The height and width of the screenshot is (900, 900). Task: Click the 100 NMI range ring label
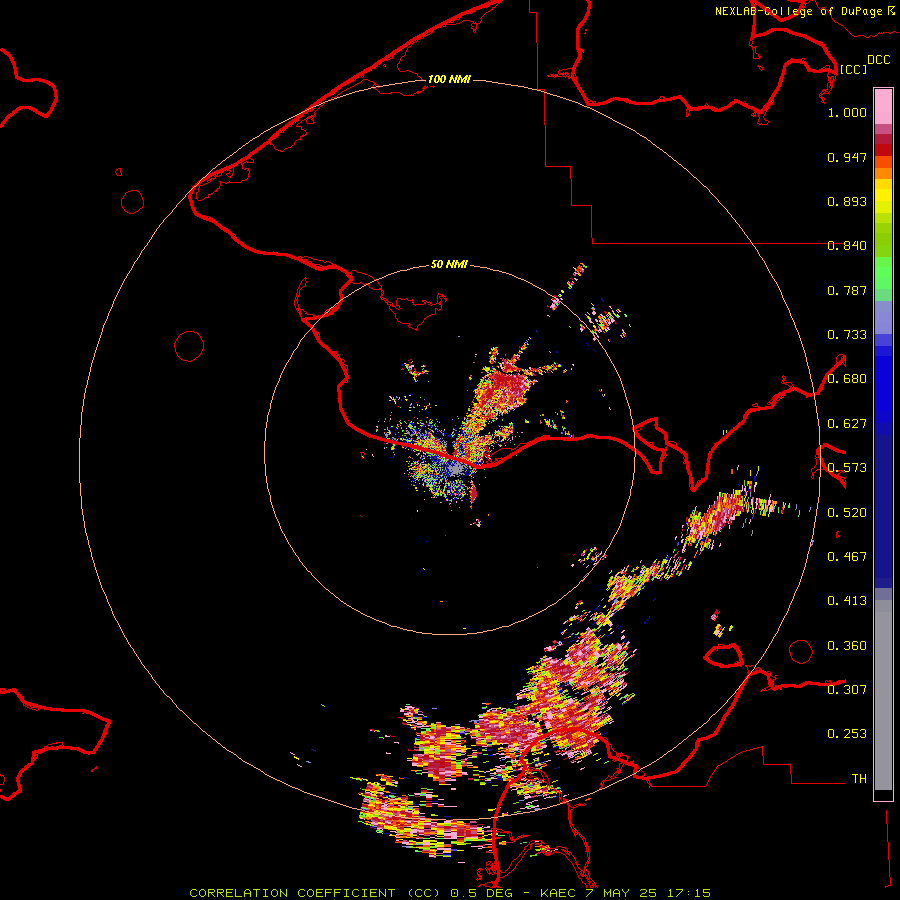tap(449, 79)
